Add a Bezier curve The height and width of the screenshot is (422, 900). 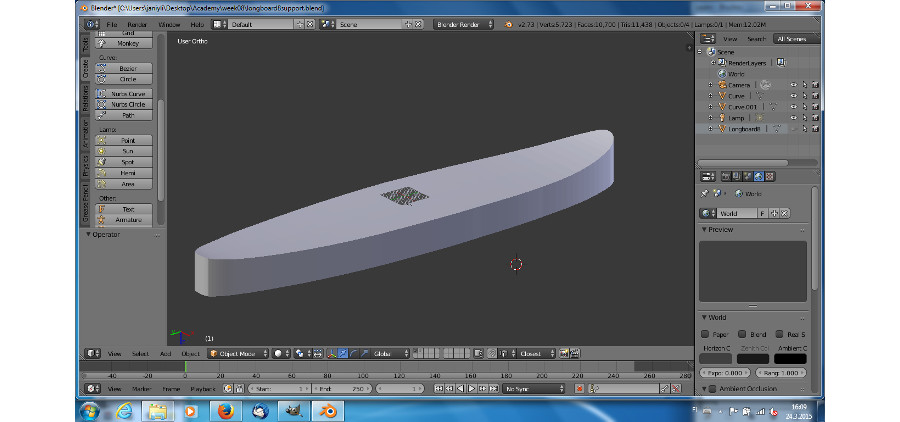tap(124, 68)
